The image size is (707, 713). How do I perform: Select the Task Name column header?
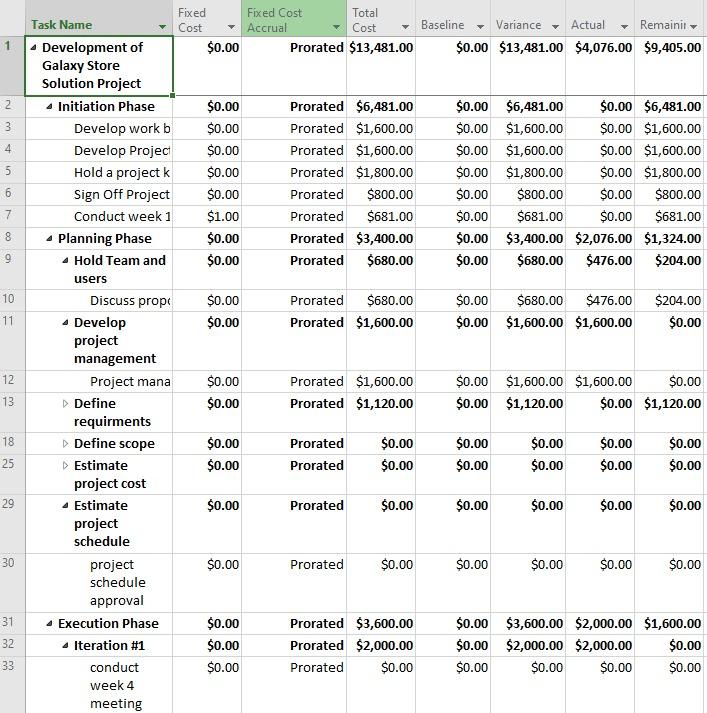pyautogui.click(x=99, y=18)
